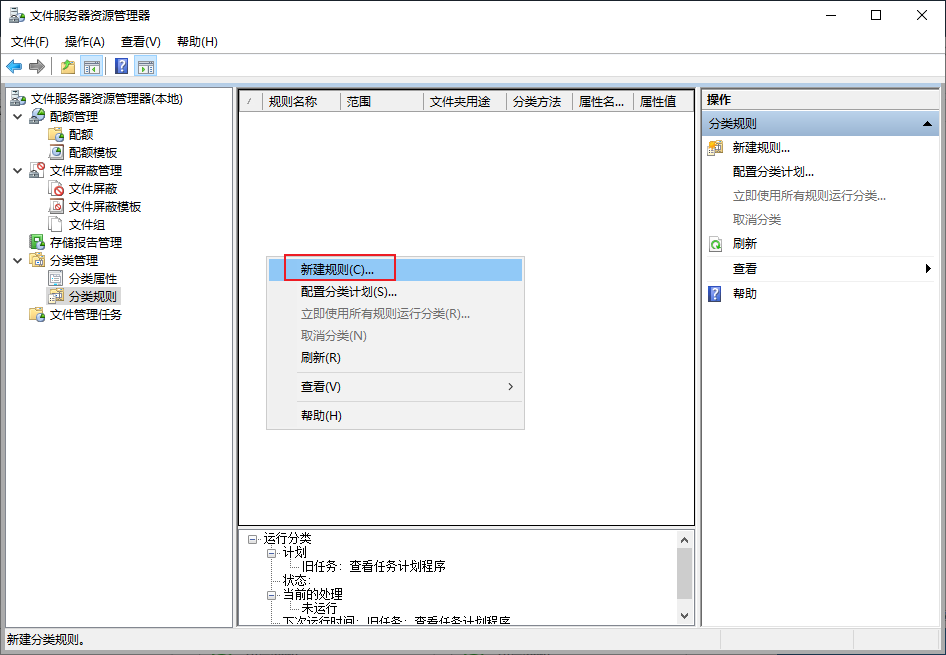Collapse the 配额管理 tree node
946x655 pixels.
[x=17, y=116]
